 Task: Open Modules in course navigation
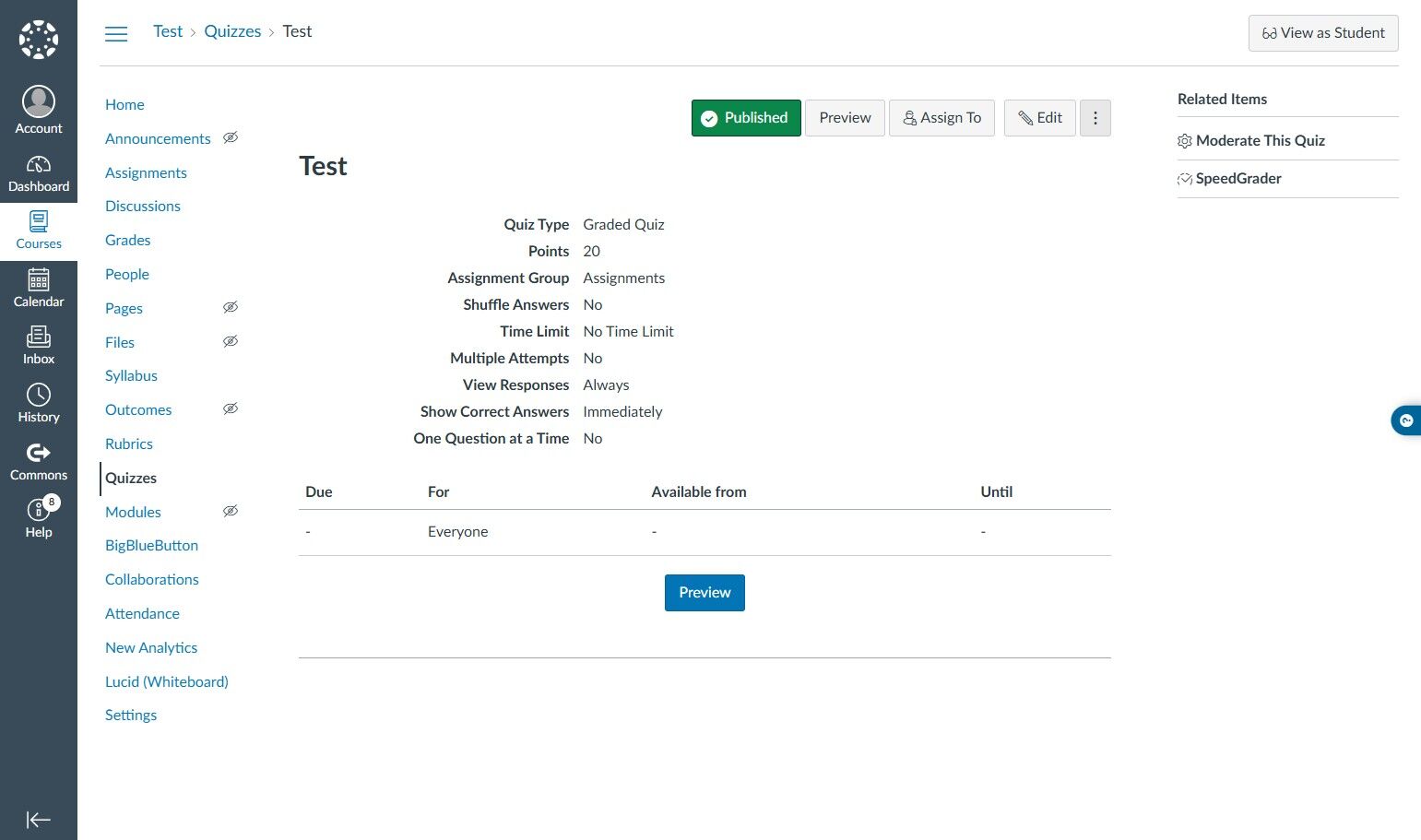133,512
